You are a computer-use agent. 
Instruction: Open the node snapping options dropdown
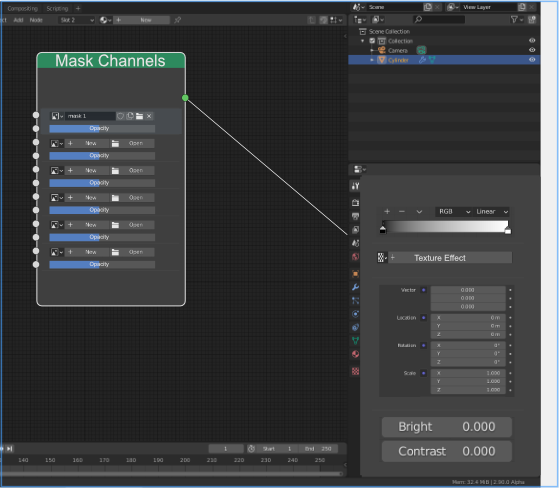point(336,20)
